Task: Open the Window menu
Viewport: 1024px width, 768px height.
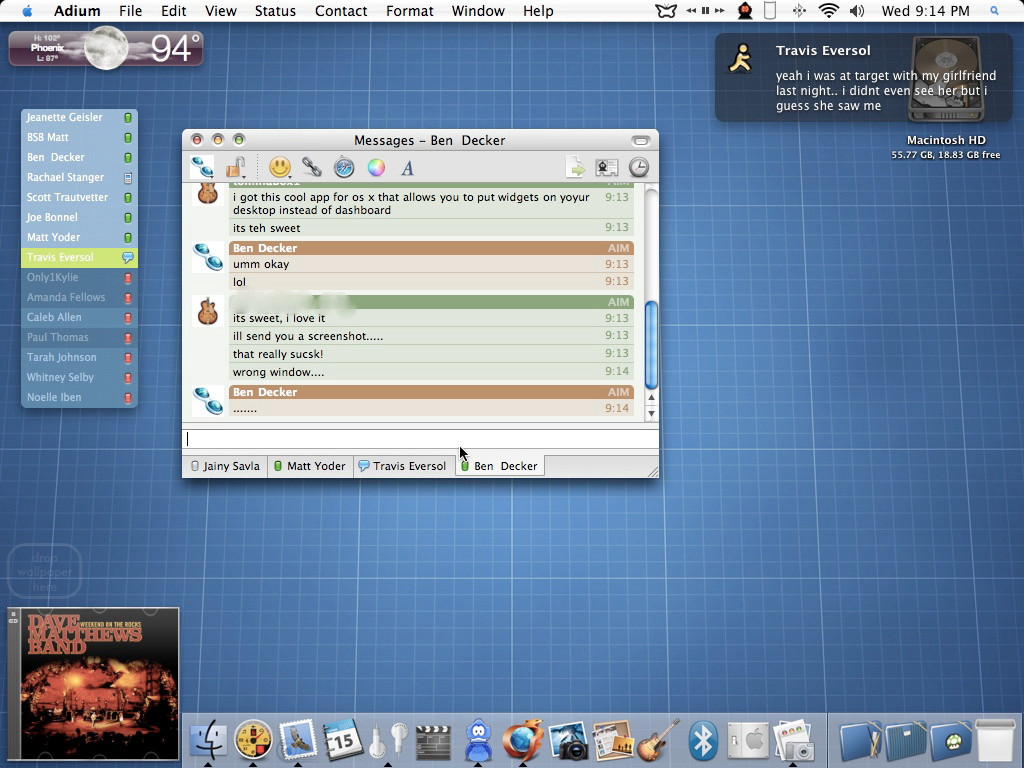Action: tap(478, 11)
